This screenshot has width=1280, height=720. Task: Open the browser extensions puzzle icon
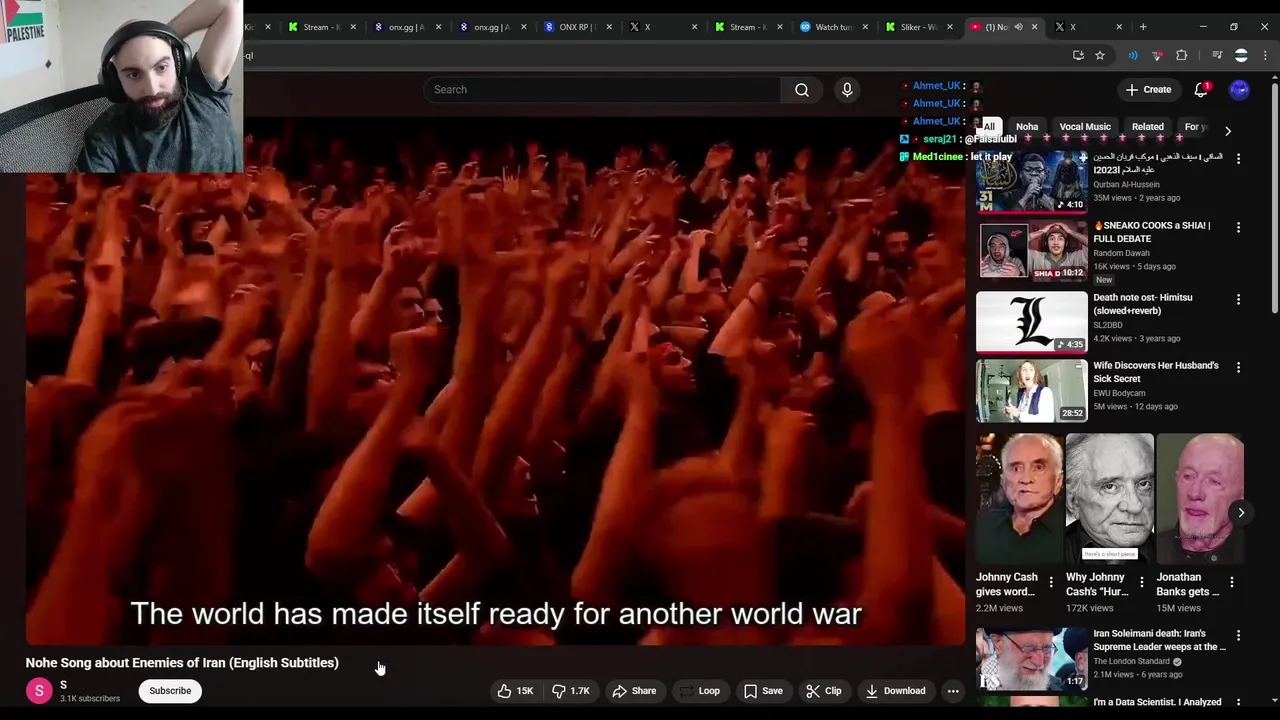point(1182,56)
